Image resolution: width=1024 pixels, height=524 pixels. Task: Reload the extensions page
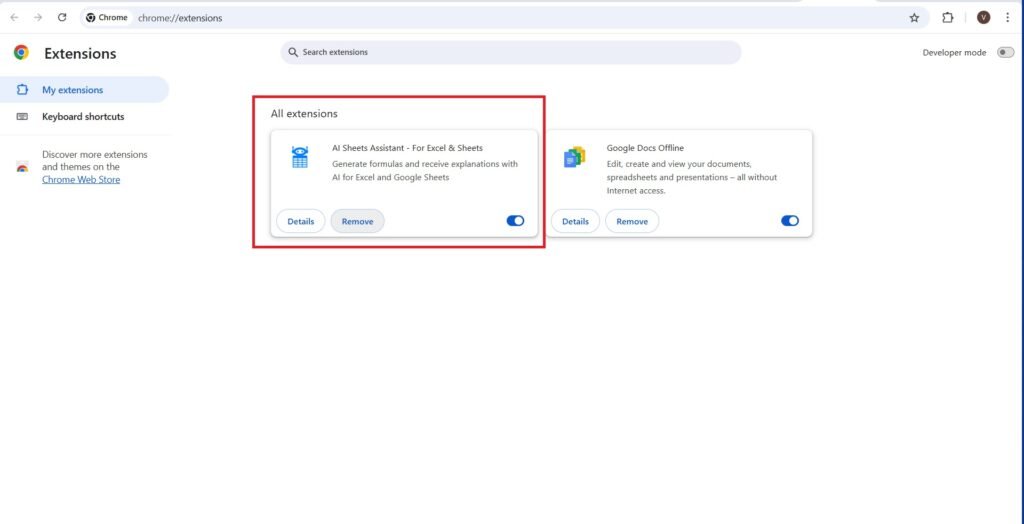point(62,18)
